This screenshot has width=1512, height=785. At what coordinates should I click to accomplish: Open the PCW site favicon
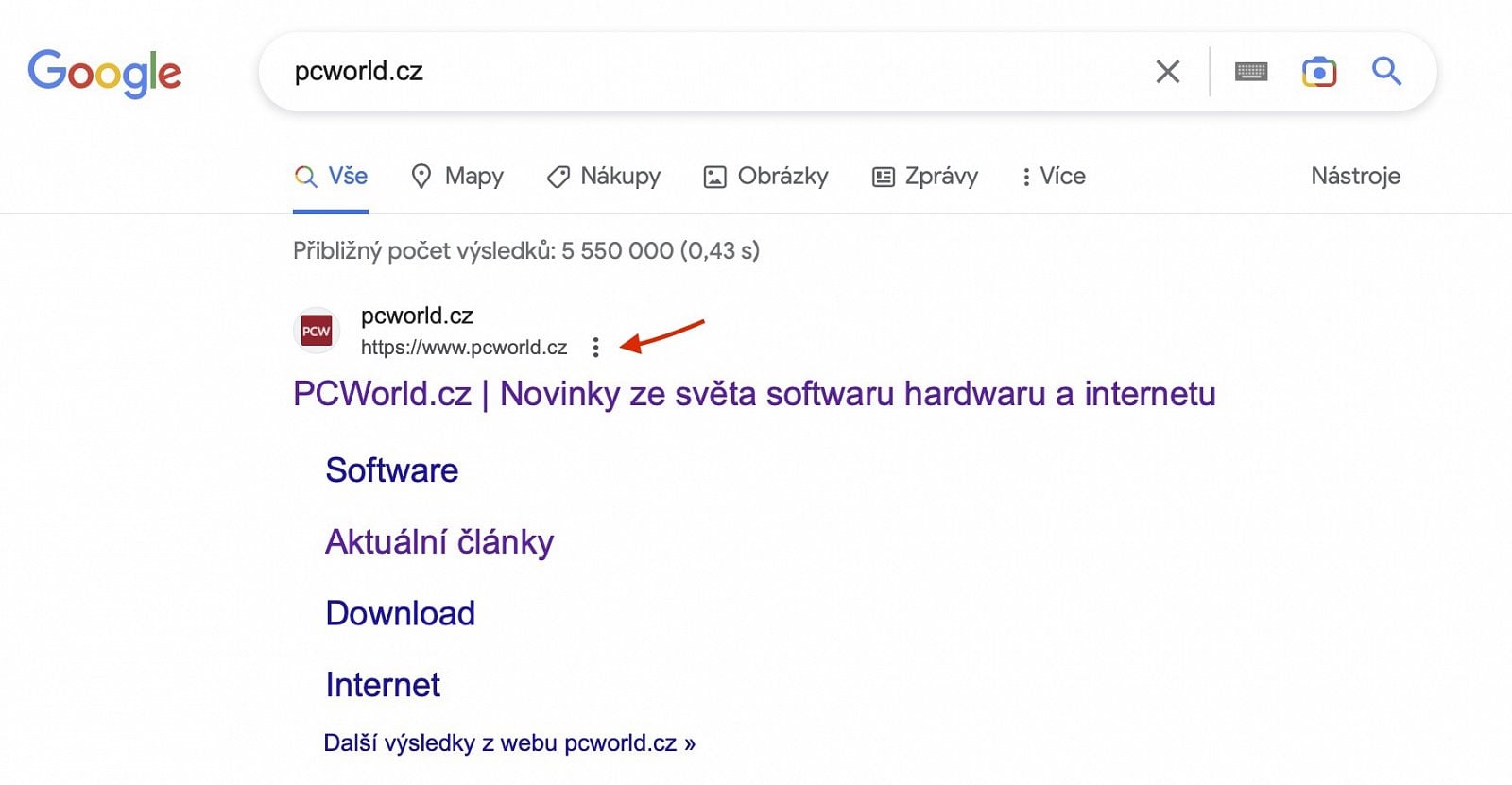pyautogui.click(x=316, y=332)
